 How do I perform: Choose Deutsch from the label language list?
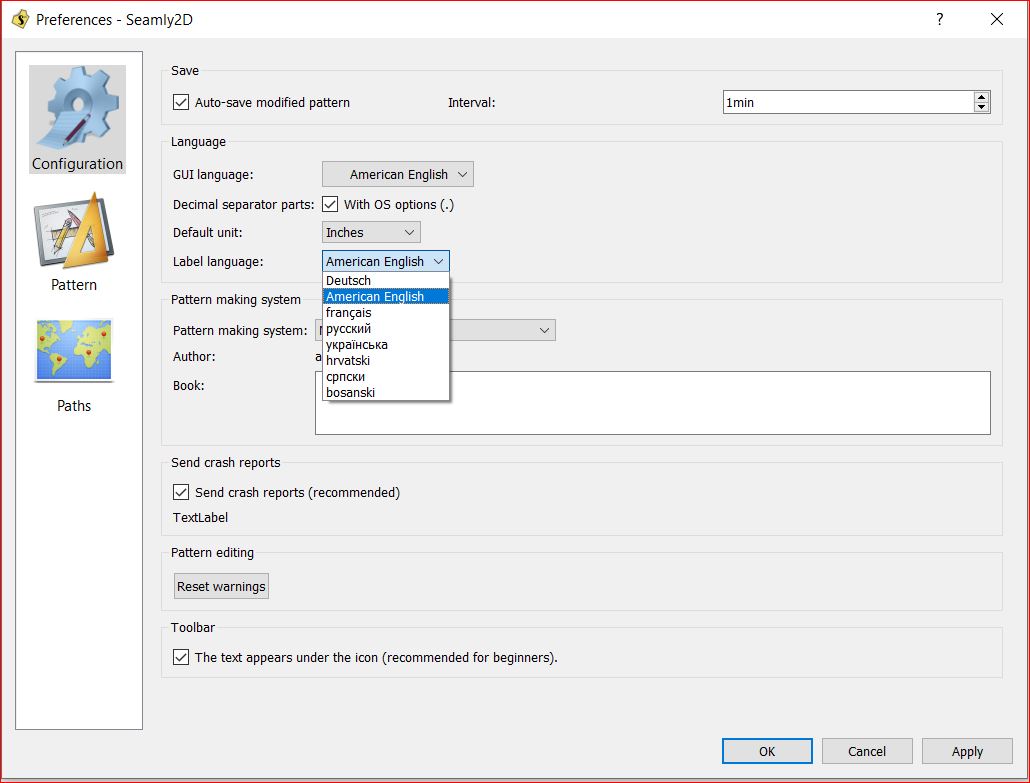tap(349, 281)
